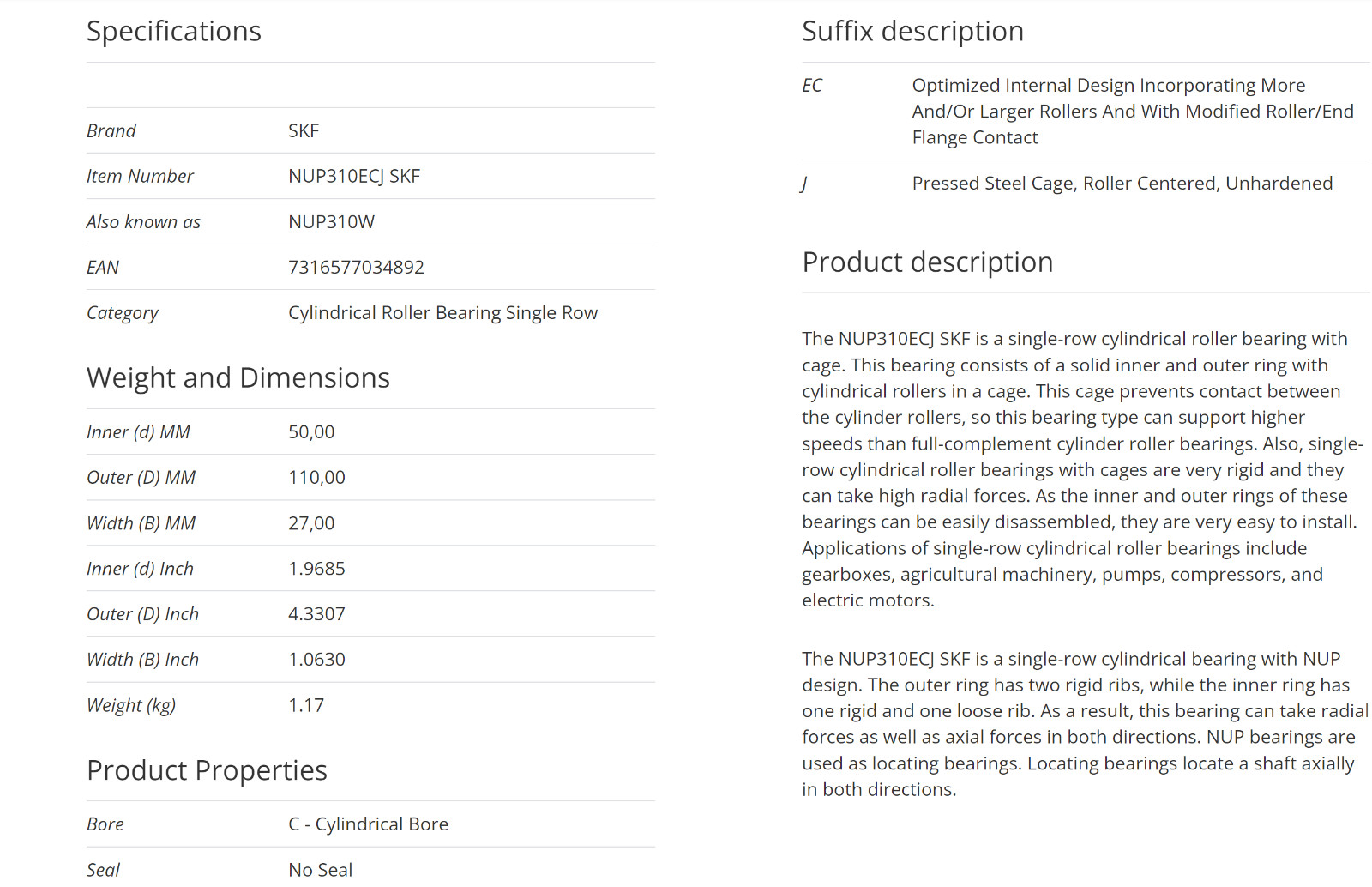
Task: Click the Inner (d) Inch value 1.9685
Action: click(x=316, y=569)
